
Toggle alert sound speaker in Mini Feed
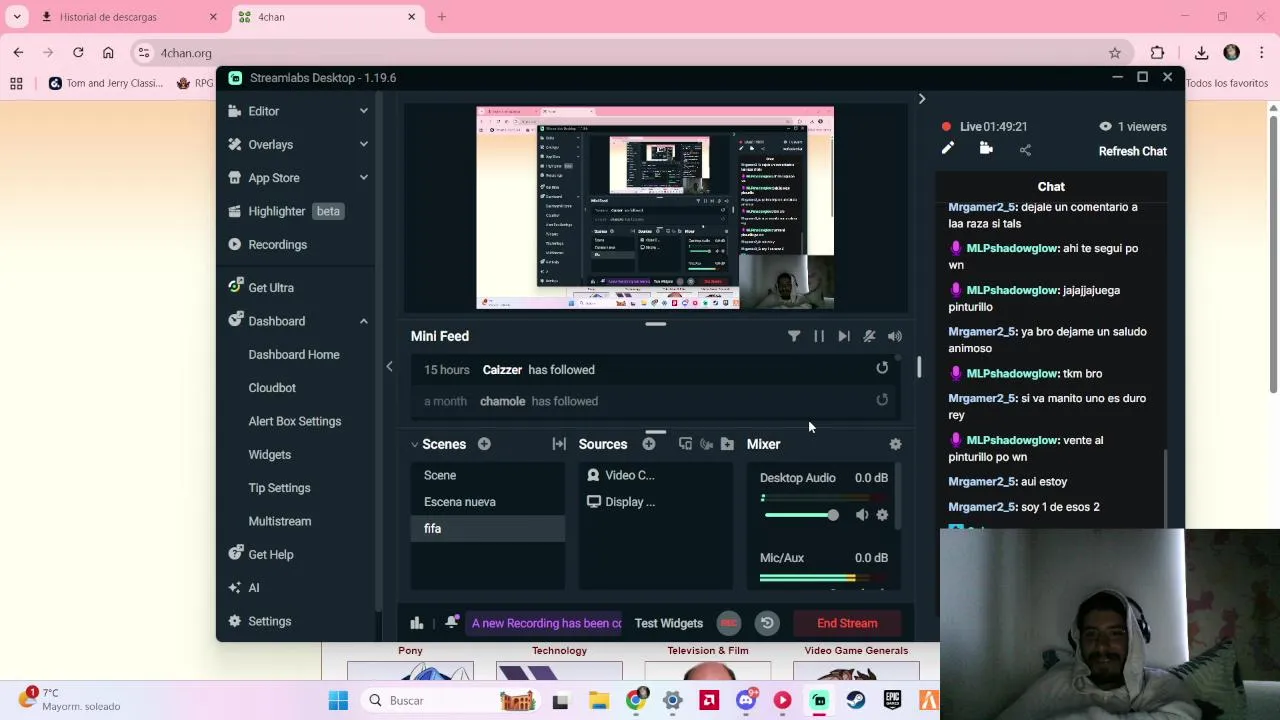(895, 336)
